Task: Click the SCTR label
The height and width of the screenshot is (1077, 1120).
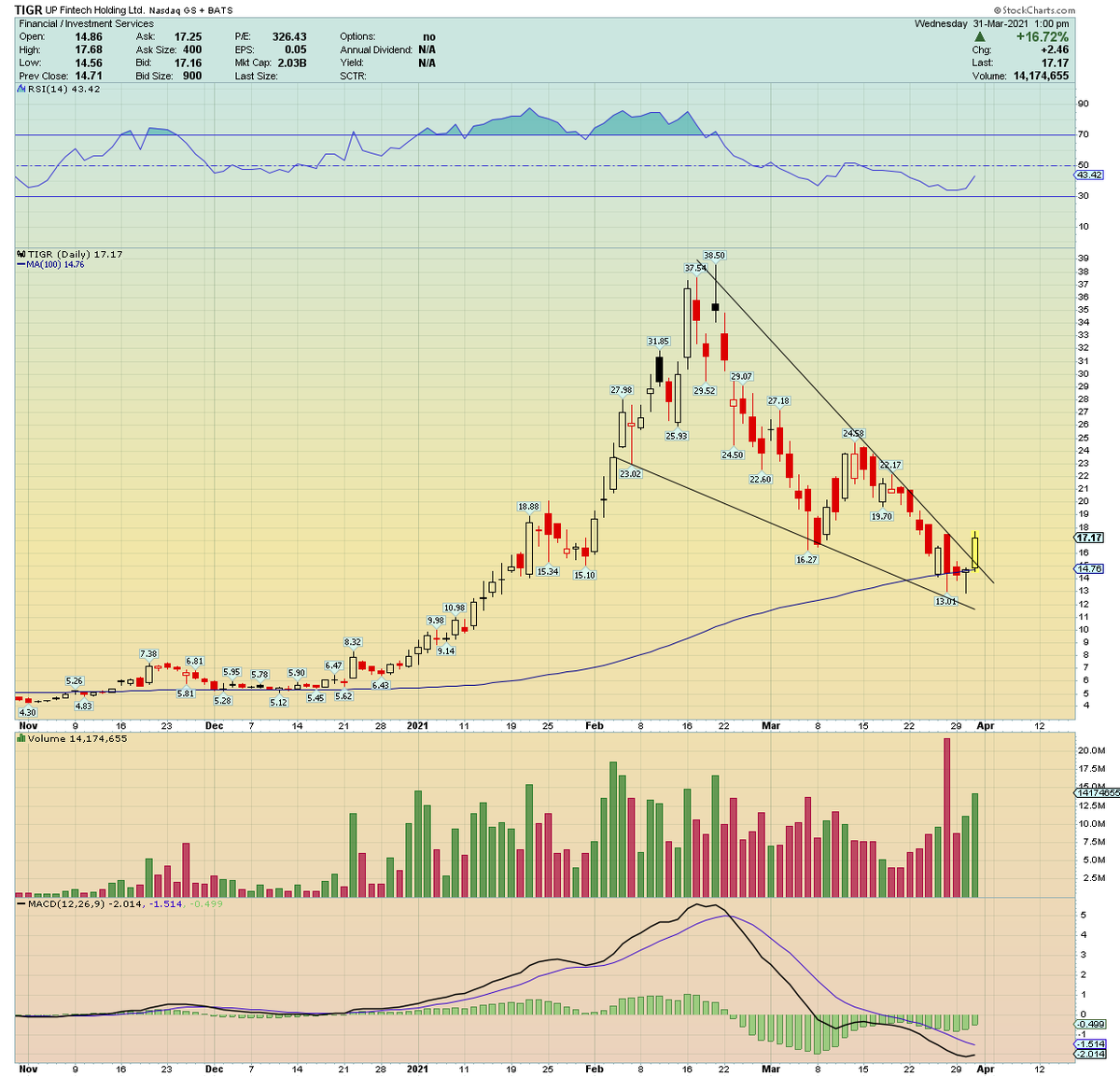Action: coord(353,77)
